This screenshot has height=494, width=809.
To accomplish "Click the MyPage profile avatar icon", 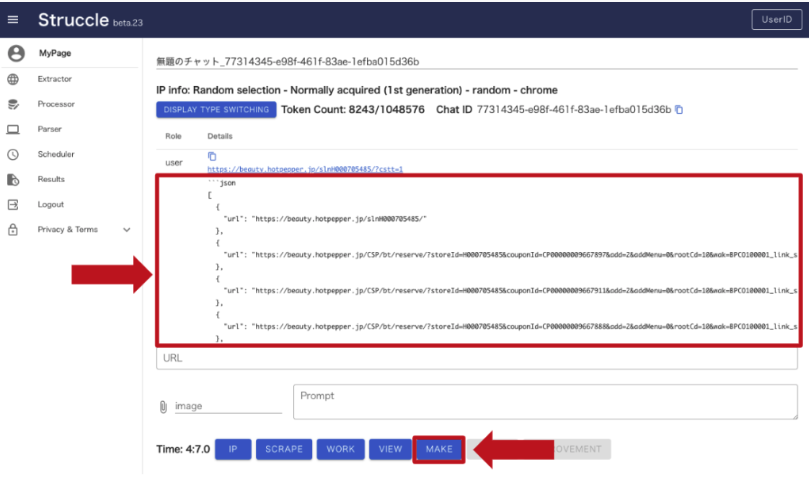I will [x=16, y=53].
